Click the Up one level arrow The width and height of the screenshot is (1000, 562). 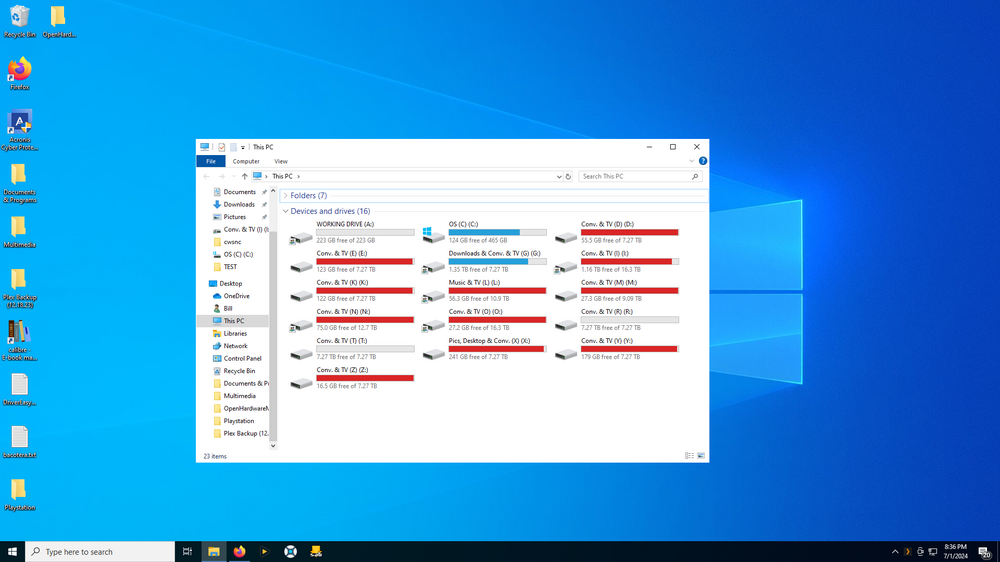(244, 177)
